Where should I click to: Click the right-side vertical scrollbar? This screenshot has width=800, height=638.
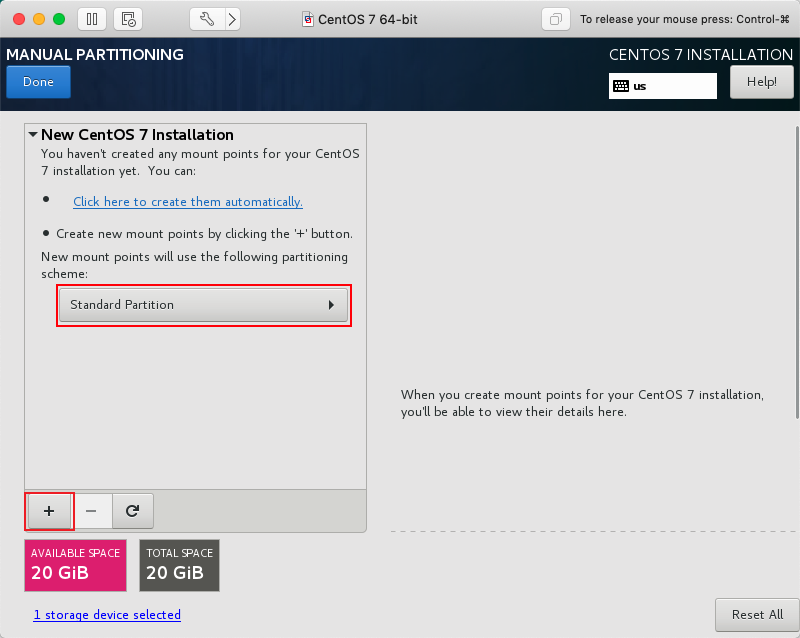(797, 273)
